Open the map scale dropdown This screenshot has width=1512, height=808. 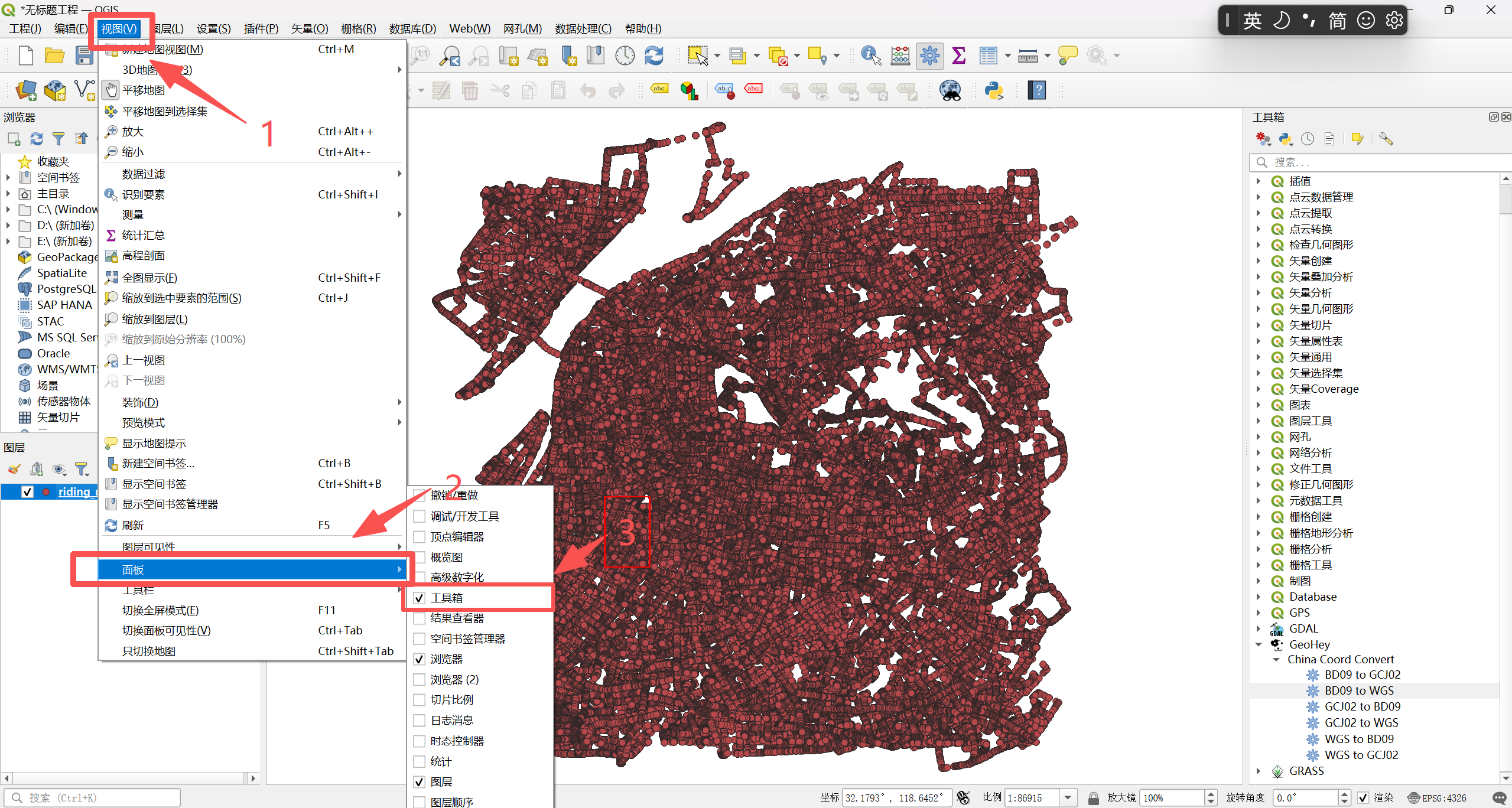[1068, 797]
